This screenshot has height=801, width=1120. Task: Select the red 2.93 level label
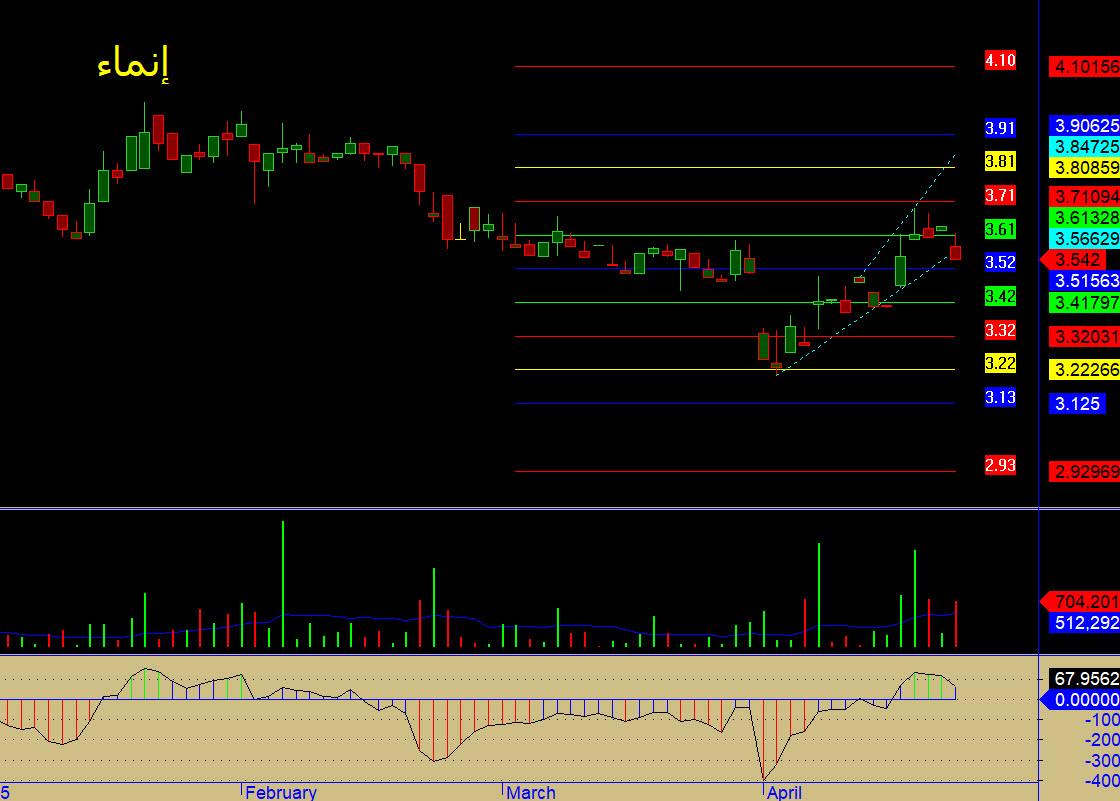[1000, 465]
